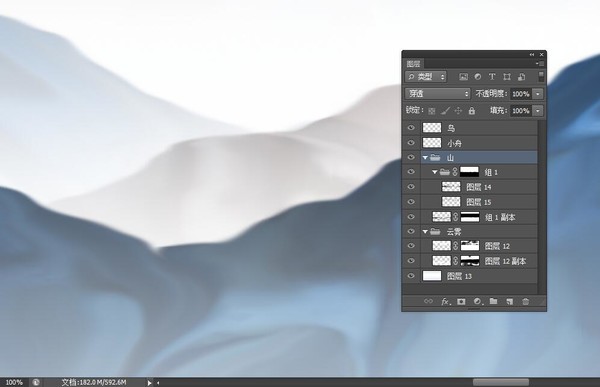Viewport: 600px width, 387px height.
Task: Hide the 小舟 layer
Action: pyautogui.click(x=411, y=143)
